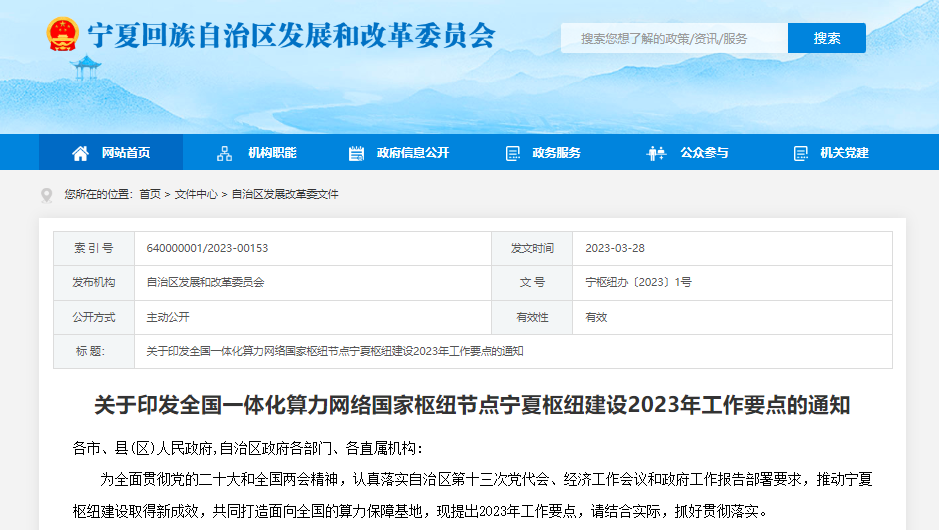
Task: Select the 有效 validity value
Action: [596, 317]
